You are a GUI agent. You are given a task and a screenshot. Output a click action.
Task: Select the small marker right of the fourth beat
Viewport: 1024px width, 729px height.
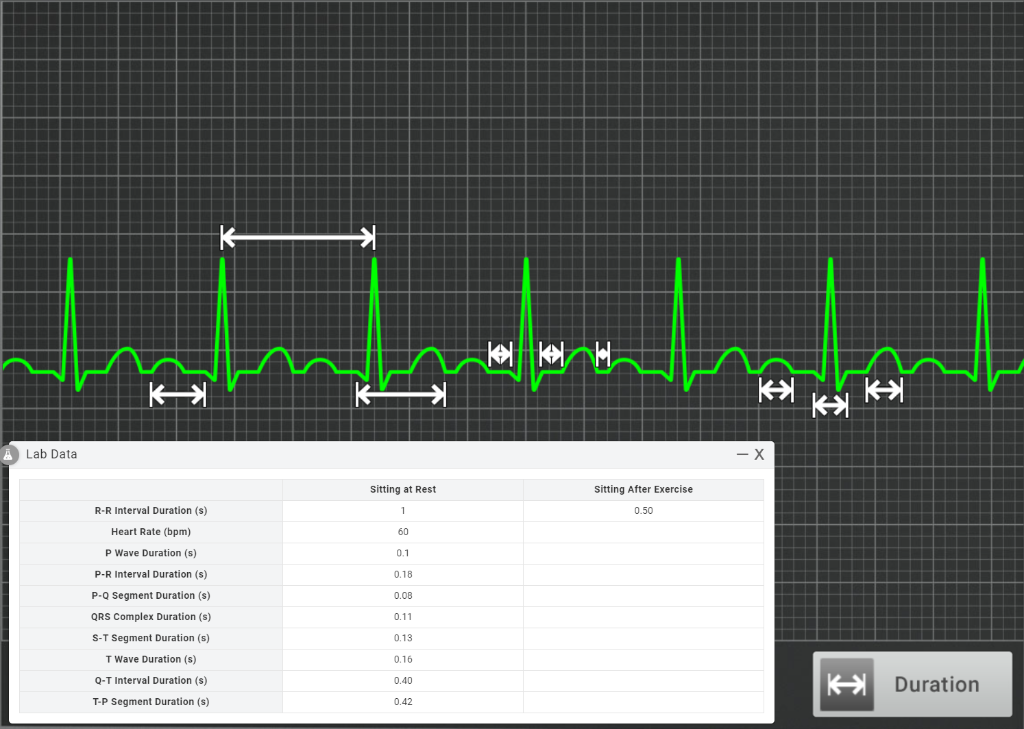(551, 353)
